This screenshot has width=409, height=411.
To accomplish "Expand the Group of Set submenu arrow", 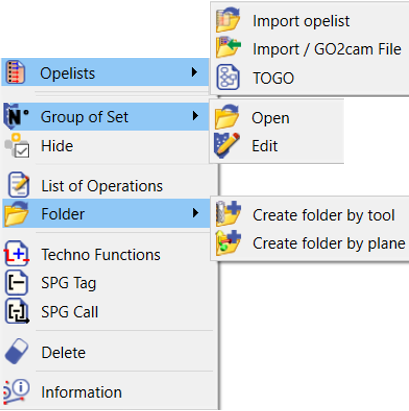I will (195, 116).
